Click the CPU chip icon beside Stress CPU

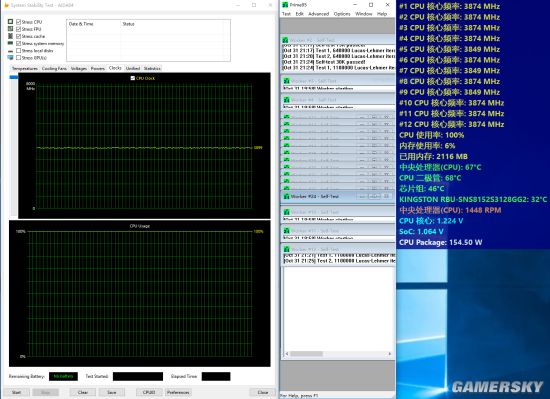tap(11, 22)
